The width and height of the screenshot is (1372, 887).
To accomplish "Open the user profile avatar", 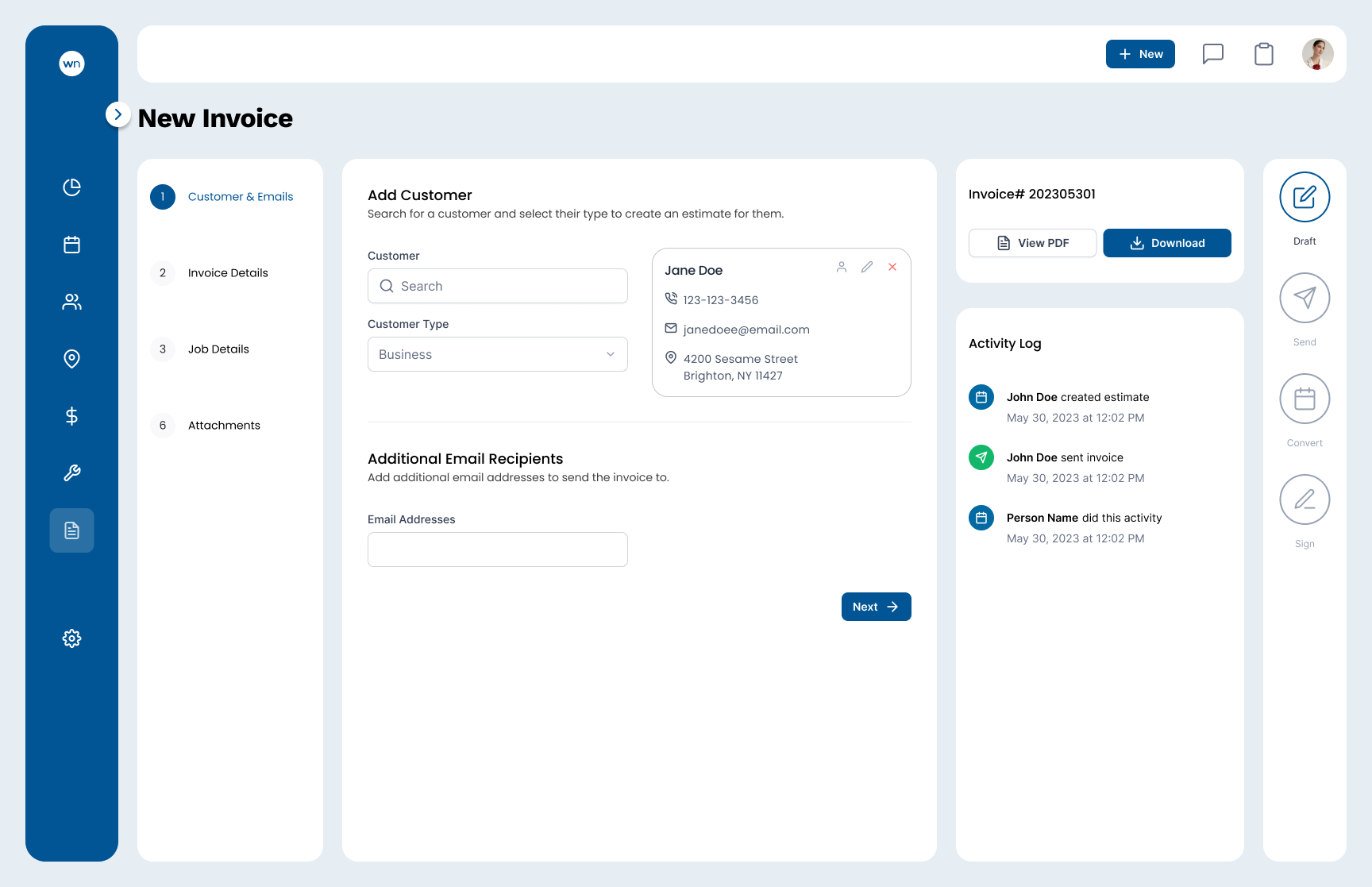I will pos(1318,54).
